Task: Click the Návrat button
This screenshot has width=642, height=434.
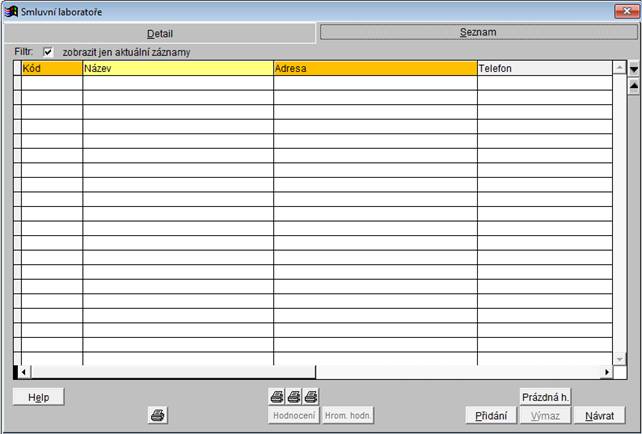Action: [599, 415]
